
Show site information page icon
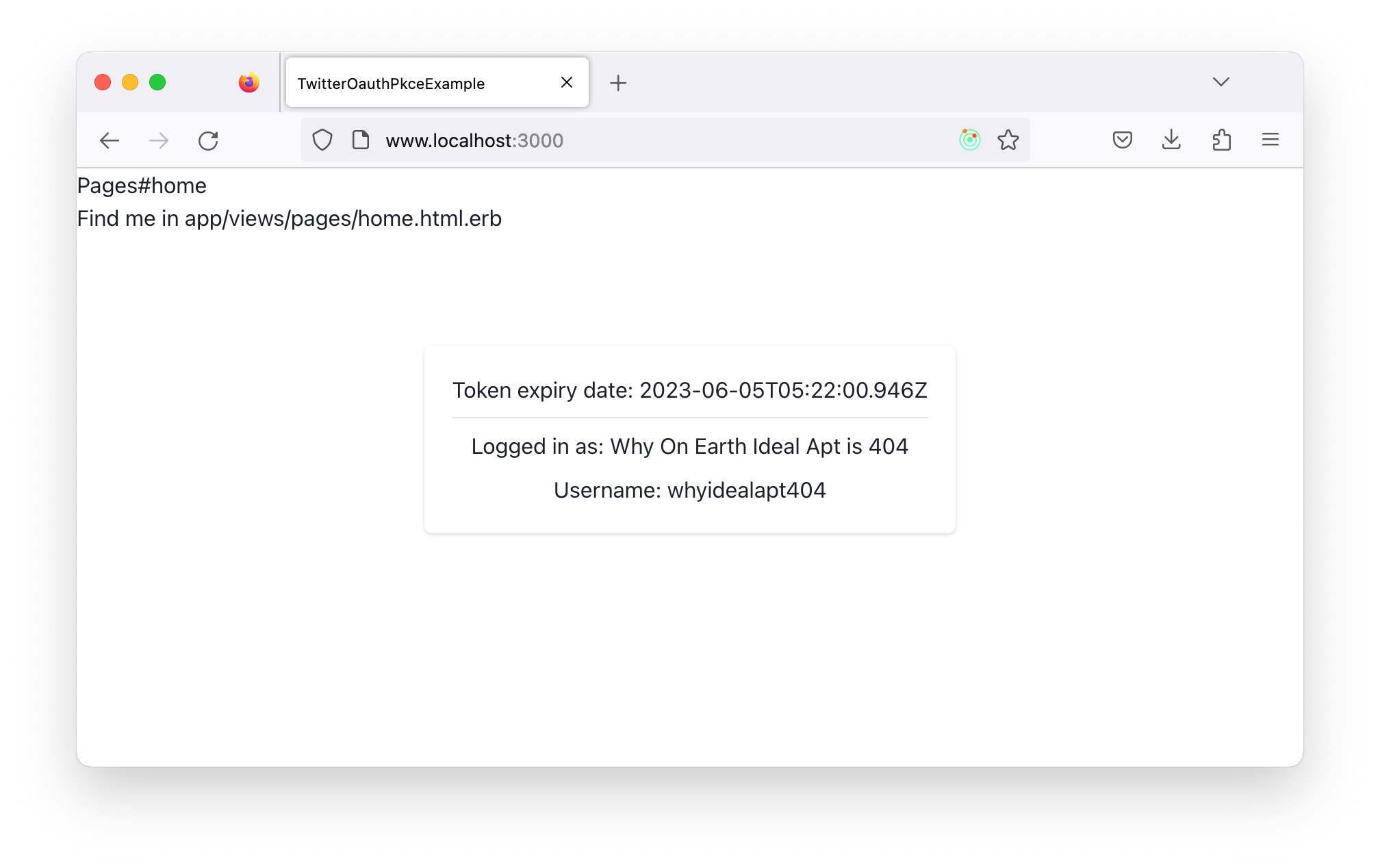[361, 140]
